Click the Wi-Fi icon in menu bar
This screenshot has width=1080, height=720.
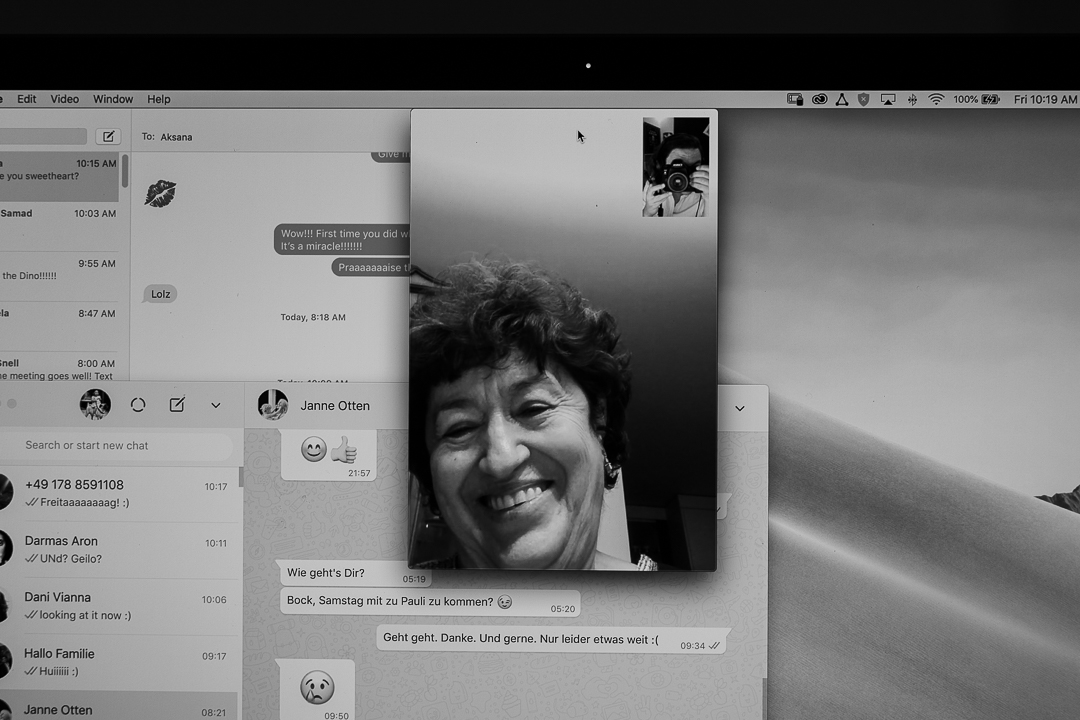936,99
